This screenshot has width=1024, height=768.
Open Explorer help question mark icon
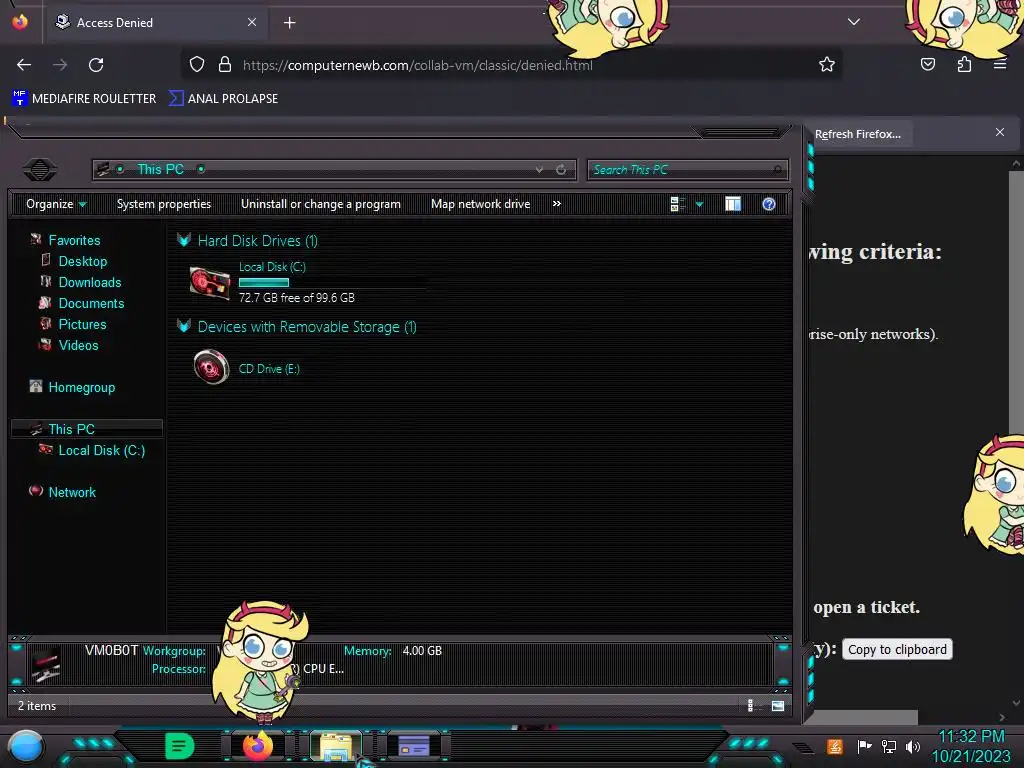(769, 204)
